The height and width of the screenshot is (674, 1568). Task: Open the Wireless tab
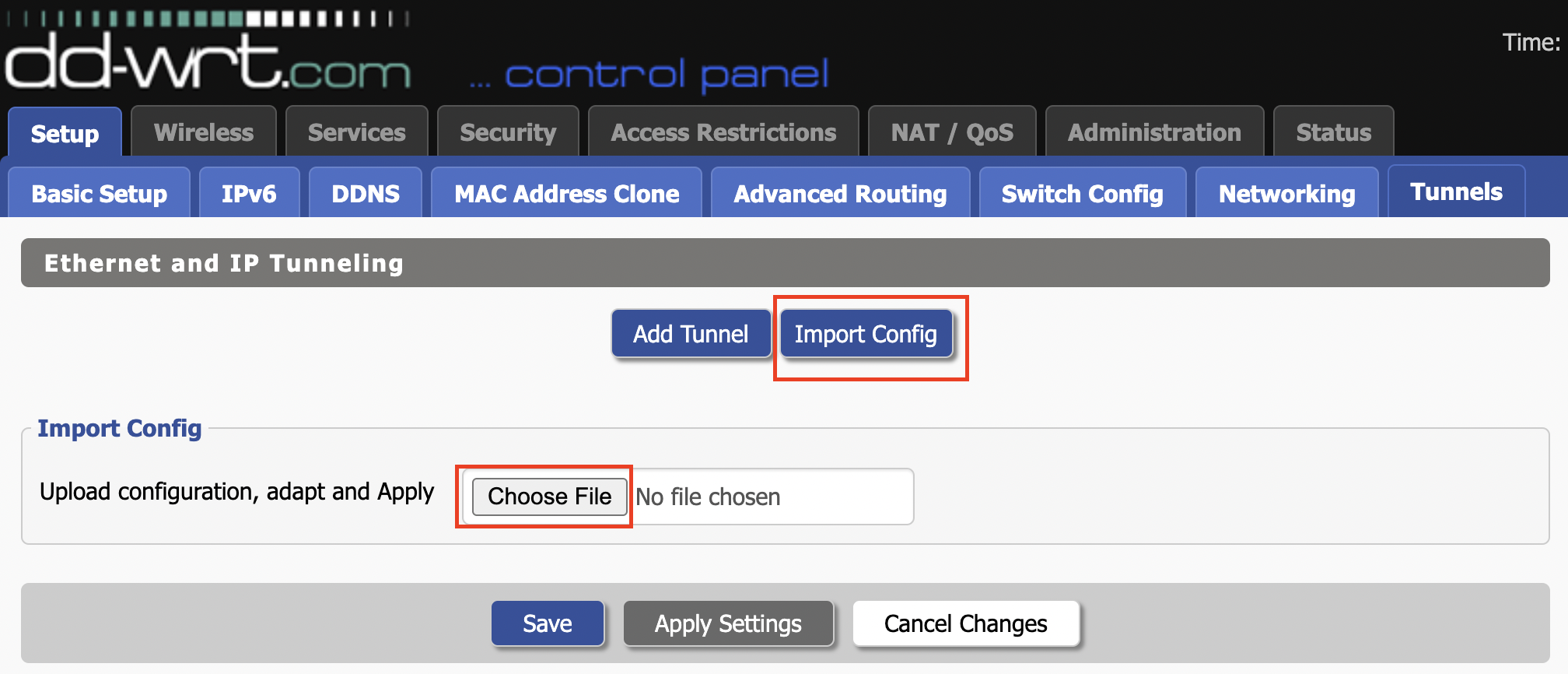204,132
